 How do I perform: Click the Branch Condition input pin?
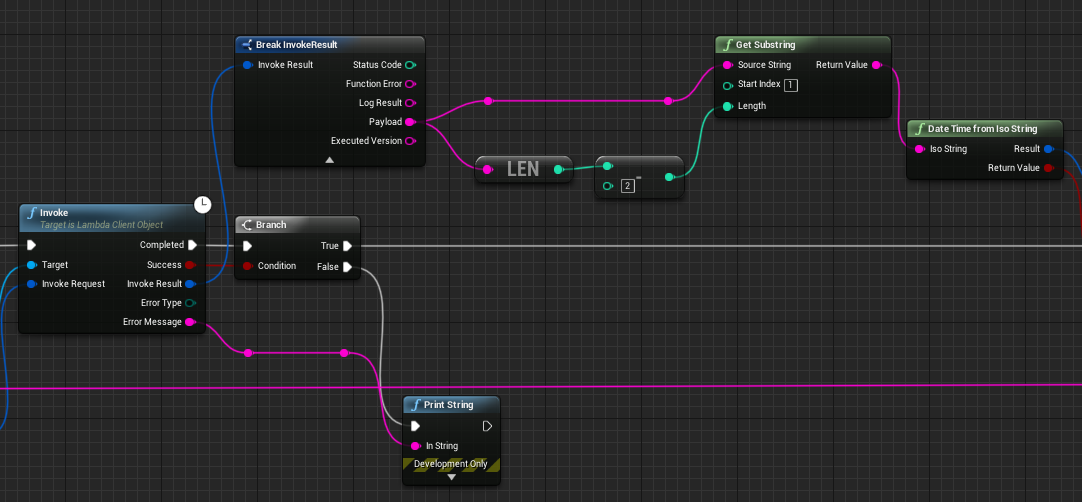246,266
